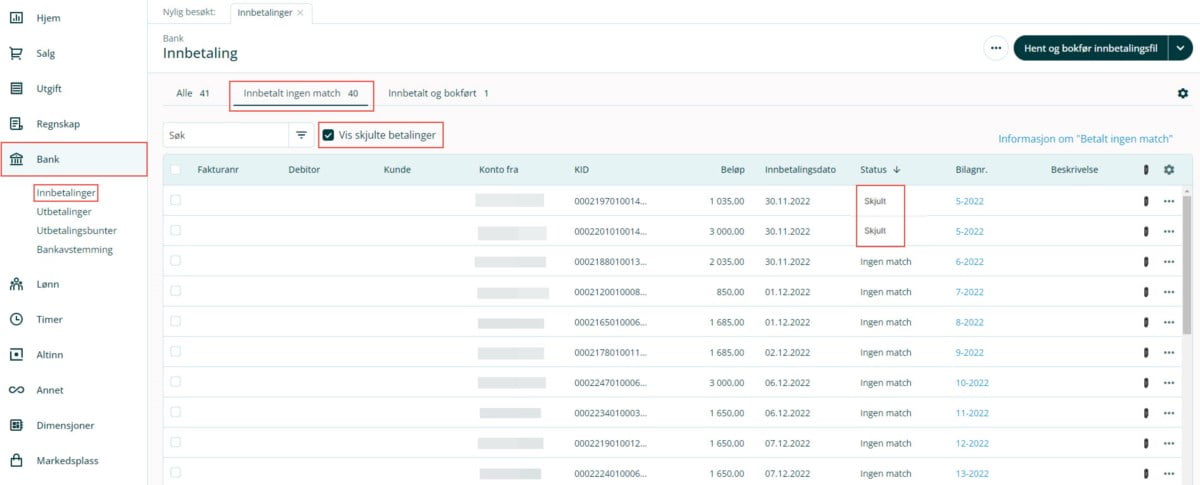The width and height of the screenshot is (1200, 485).
Task: Click the Søk search input field
Action: (x=226, y=135)
